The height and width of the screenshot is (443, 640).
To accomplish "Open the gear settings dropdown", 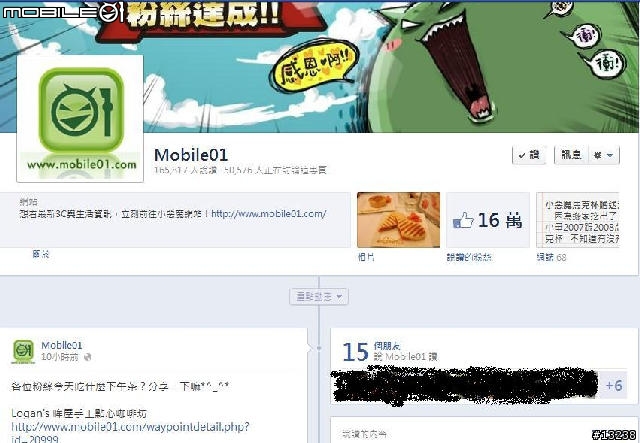I will pos(604,155).
